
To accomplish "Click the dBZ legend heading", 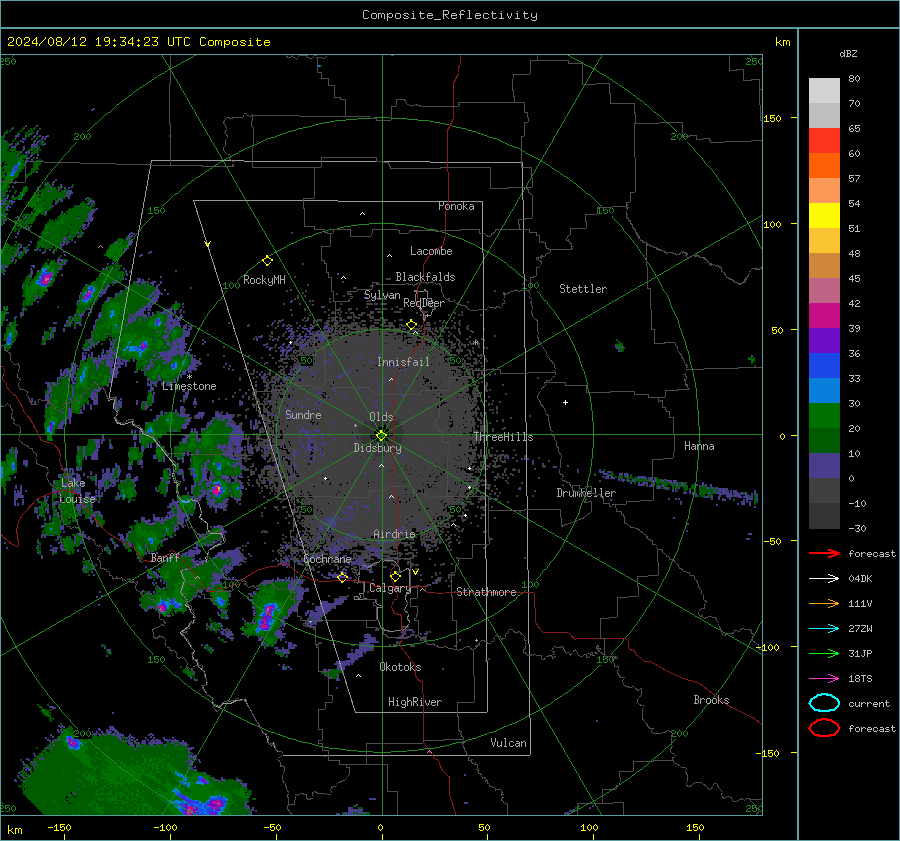I will (x=848, y=53).
